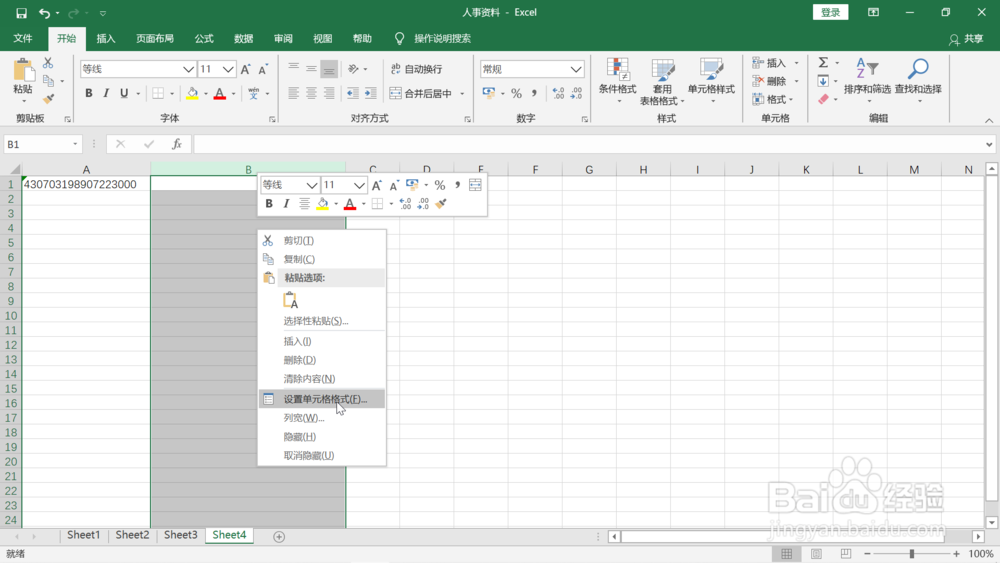1000x563 pixels.
Task: Click the ribbon decrease indent icon
Action: click(353, 94)
